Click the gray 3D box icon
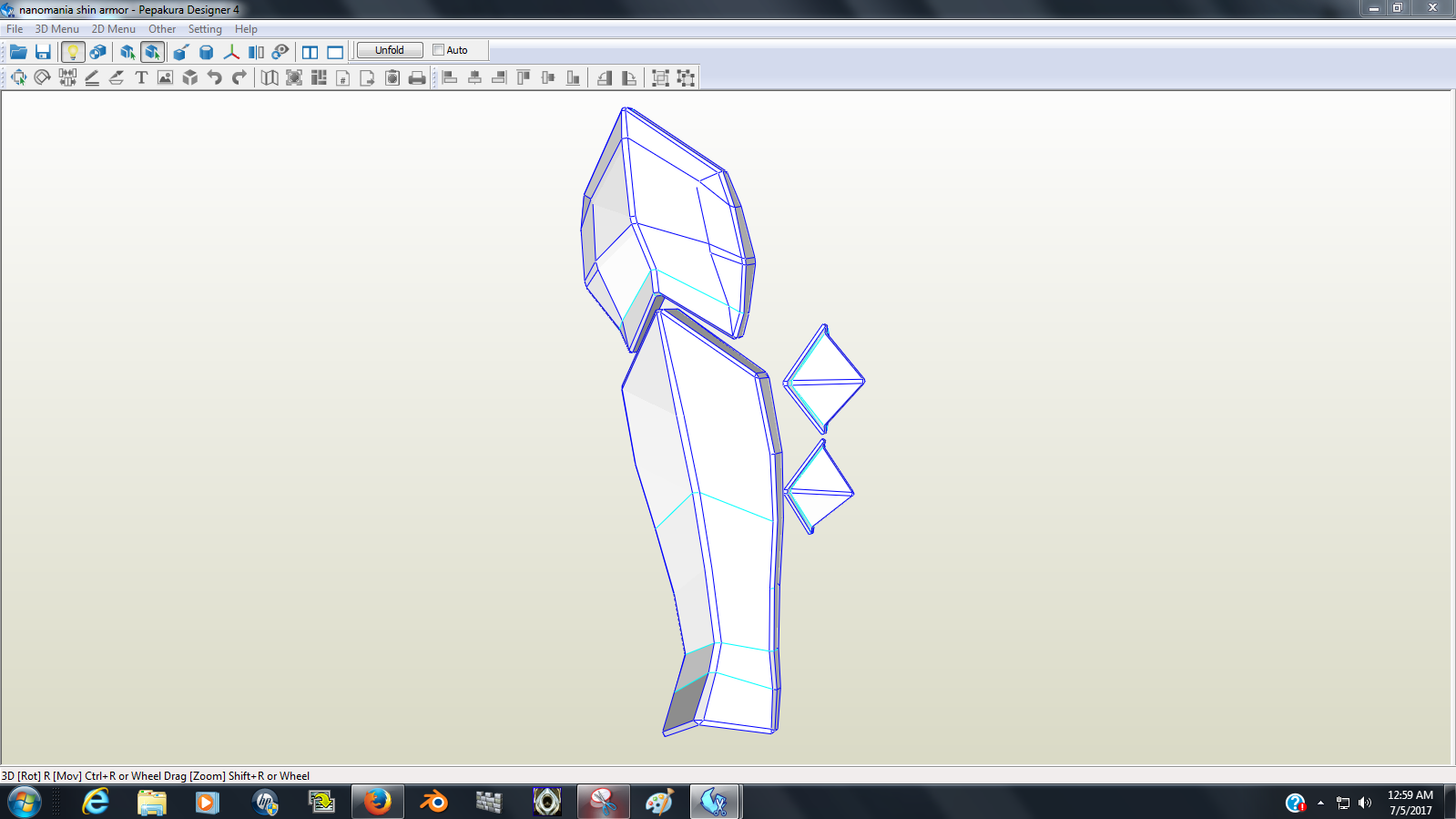The width and height of the screenshot is (1456, 819). pyautogui.click(x=189, y=77)
